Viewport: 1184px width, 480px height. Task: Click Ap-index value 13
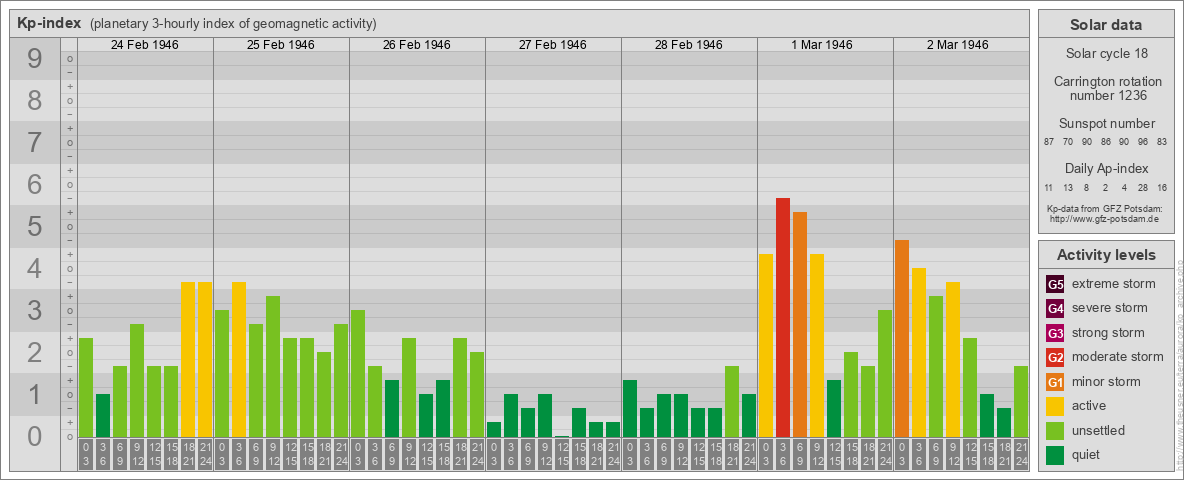[x=1068, y=187]
